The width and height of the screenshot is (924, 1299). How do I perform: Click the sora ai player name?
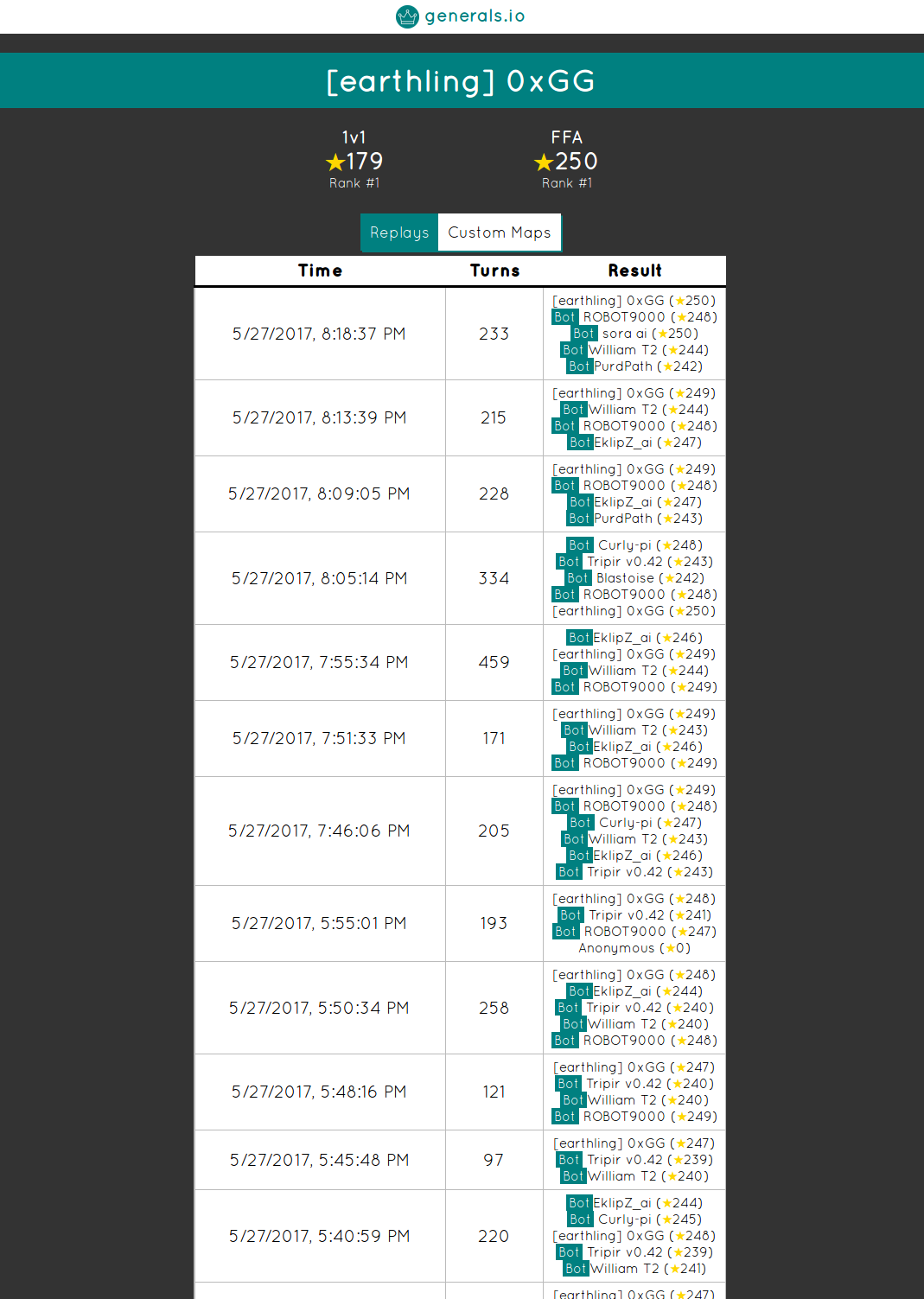(625, 334)
